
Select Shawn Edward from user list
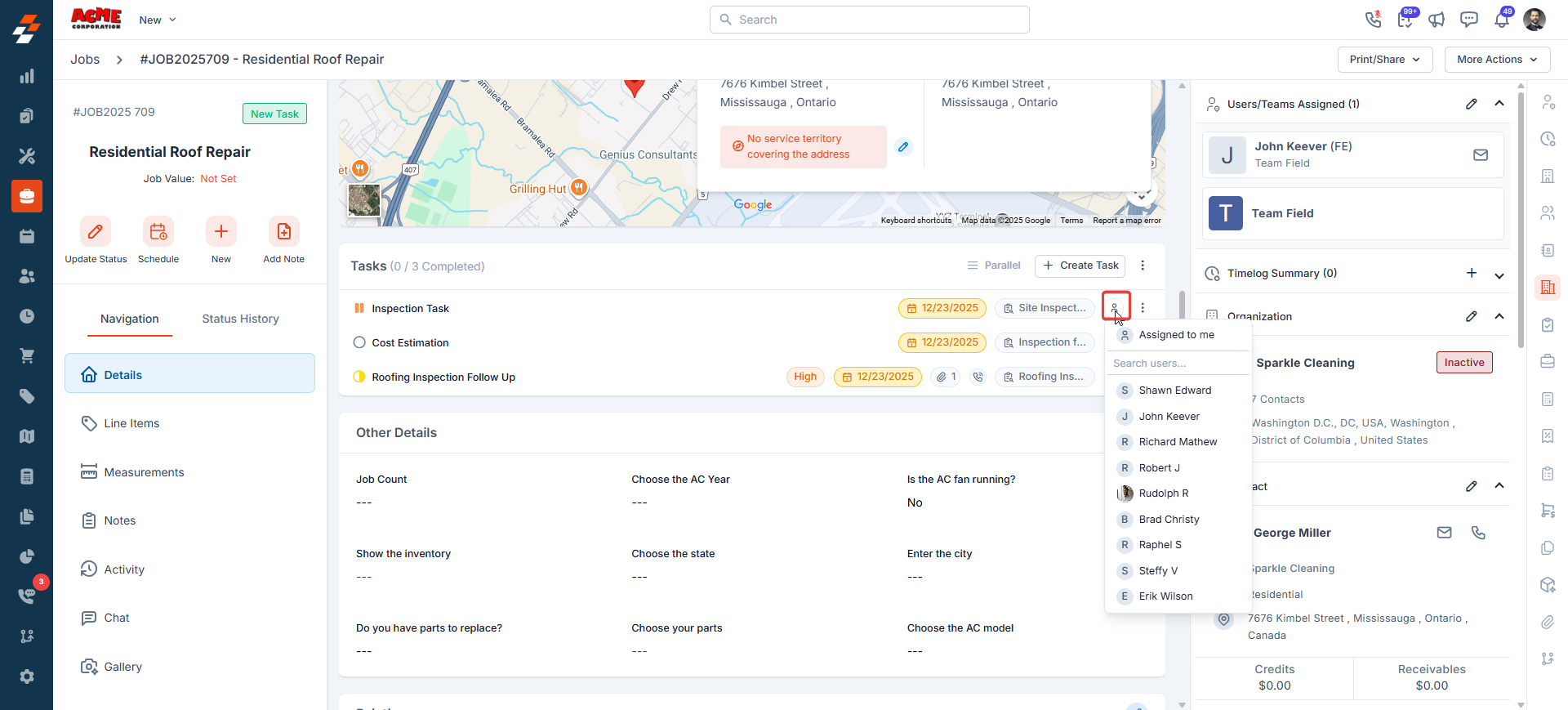coord(1178,391)
